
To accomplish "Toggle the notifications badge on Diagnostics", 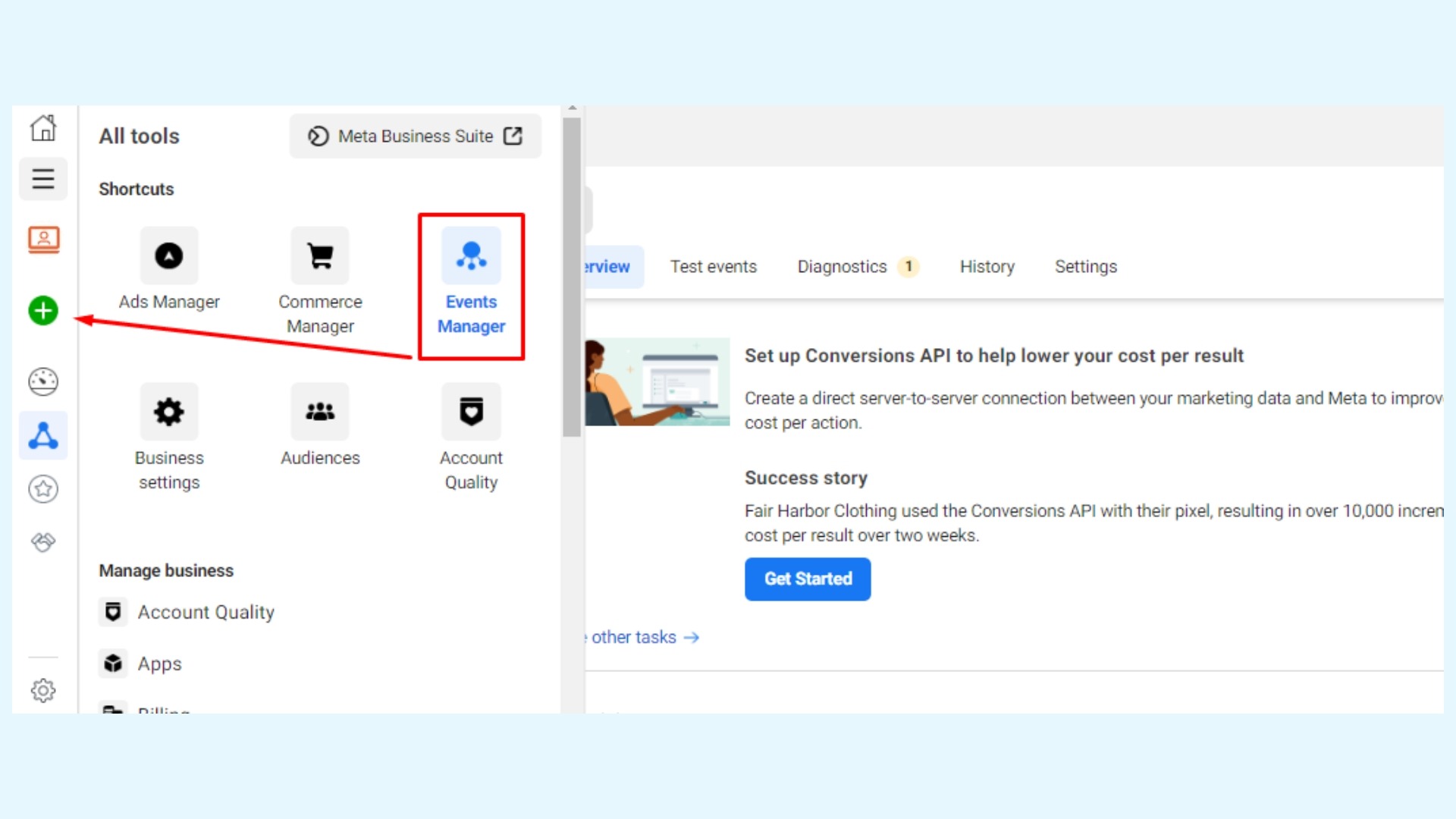I will click(908, 266).
